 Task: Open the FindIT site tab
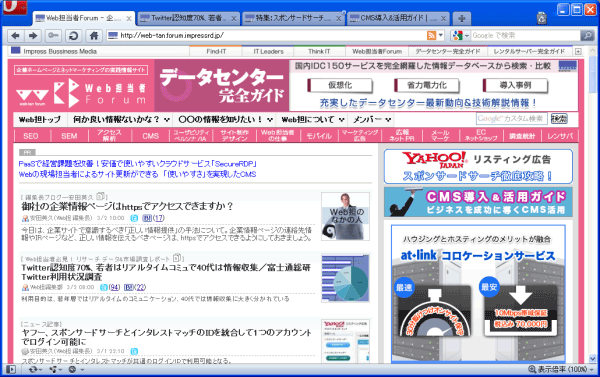click(x=216, y=51)
